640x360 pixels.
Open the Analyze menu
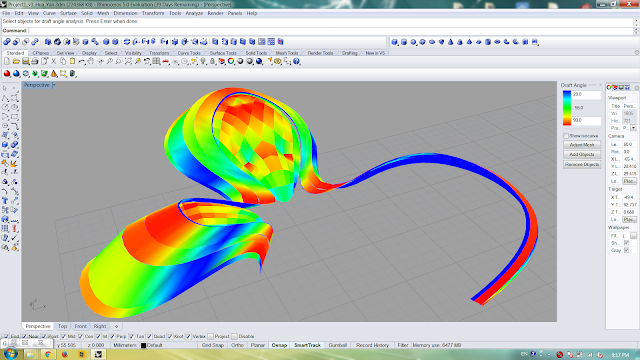(x=194, y=13)
